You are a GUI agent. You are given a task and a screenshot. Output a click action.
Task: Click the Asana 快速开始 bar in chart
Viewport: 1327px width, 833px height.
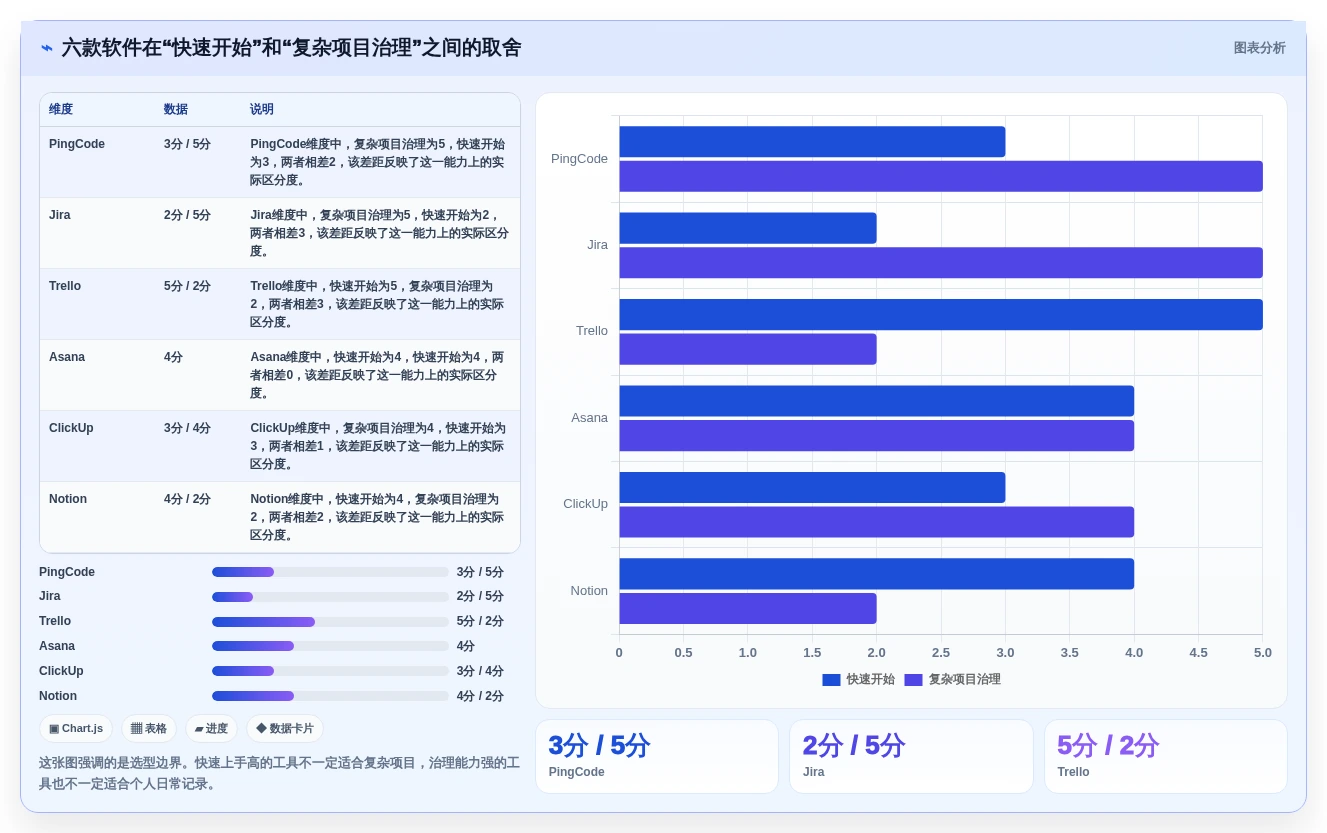876,401
